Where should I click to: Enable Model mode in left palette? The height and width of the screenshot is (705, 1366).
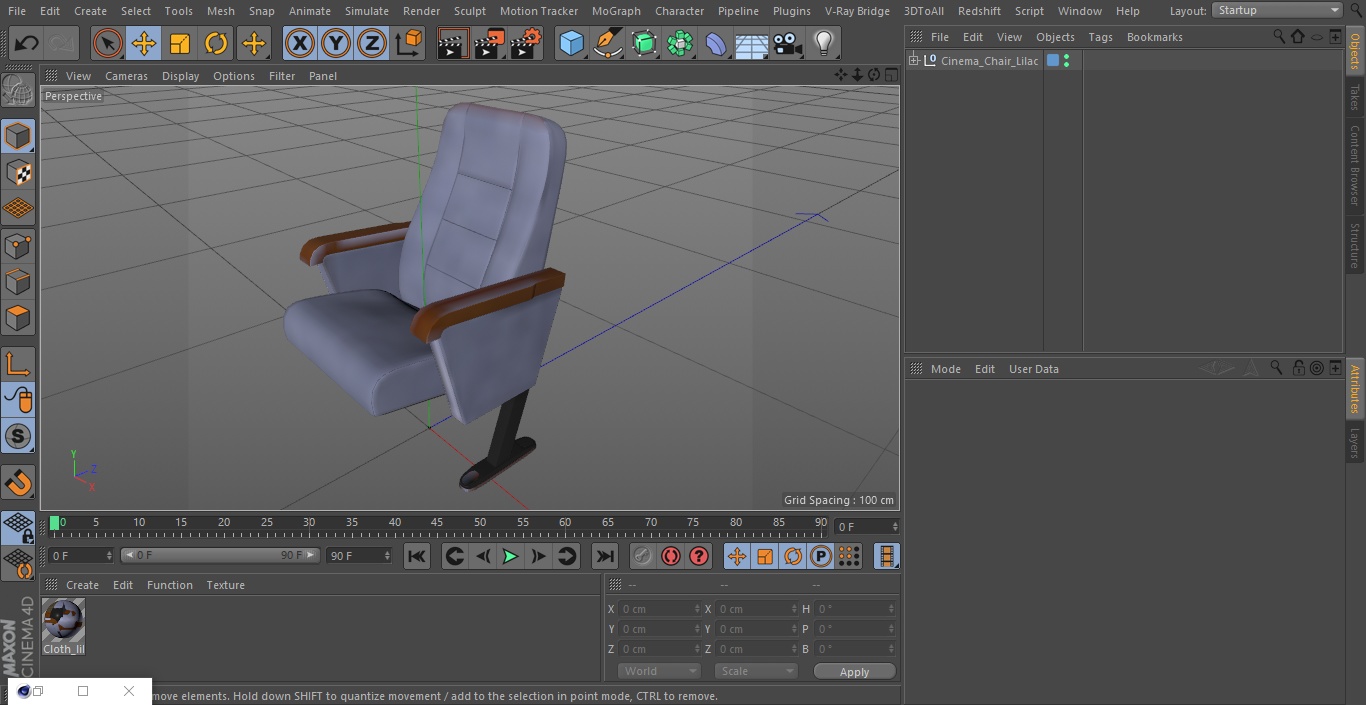tap(18, 135)
